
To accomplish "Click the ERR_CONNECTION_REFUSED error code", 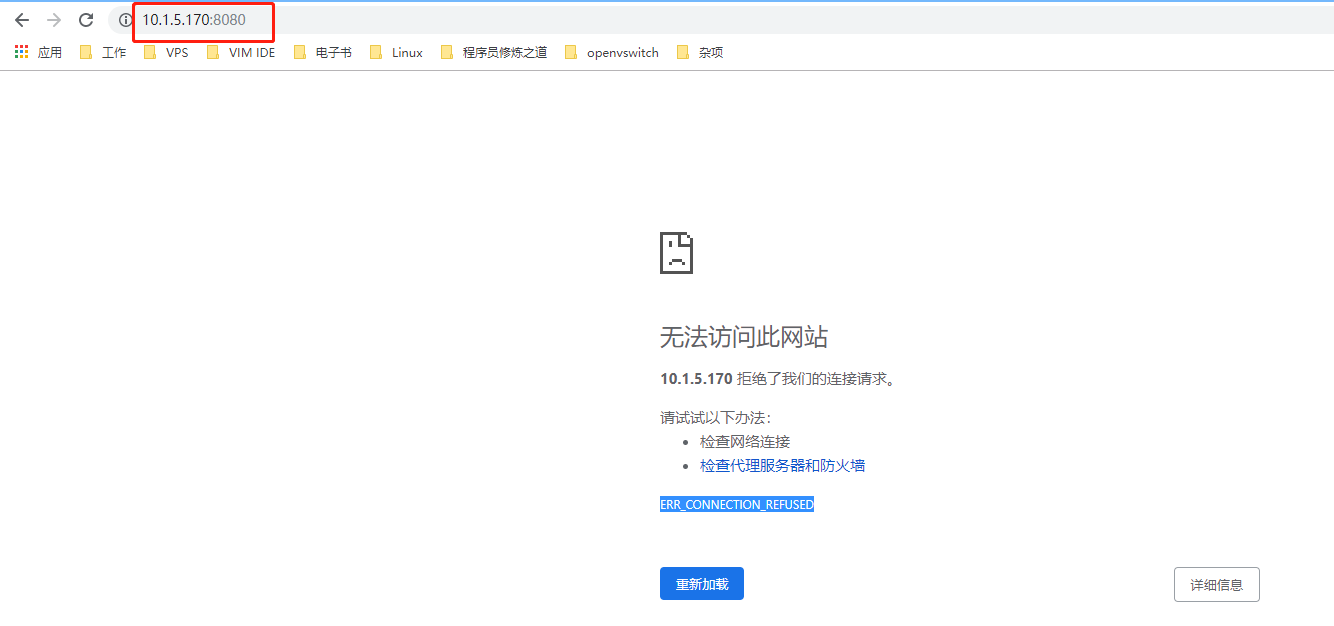I will 737,505.
